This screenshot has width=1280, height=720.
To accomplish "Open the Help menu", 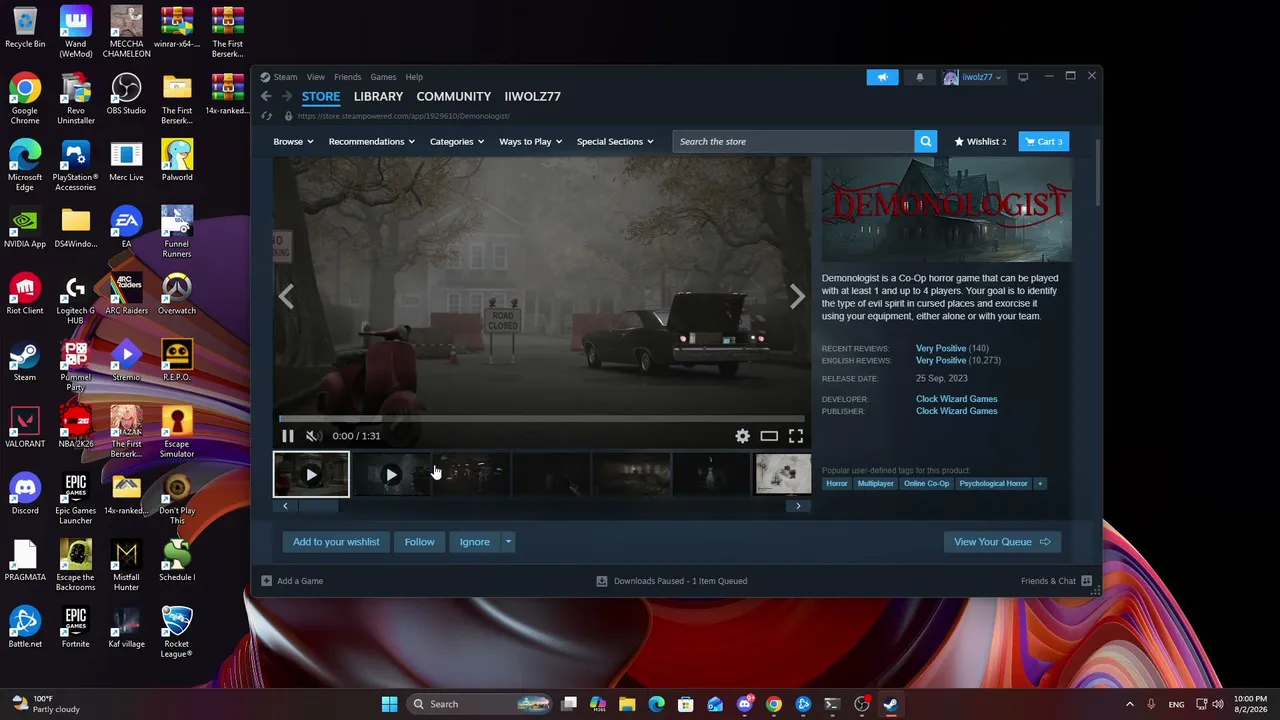I will tap(414, 77).
